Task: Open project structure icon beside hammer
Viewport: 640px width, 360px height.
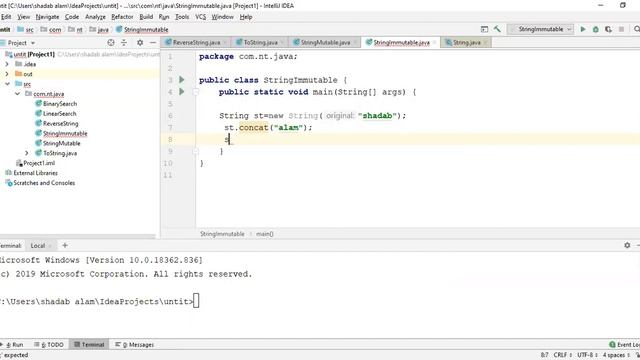Action: click(x=484, y=29)
